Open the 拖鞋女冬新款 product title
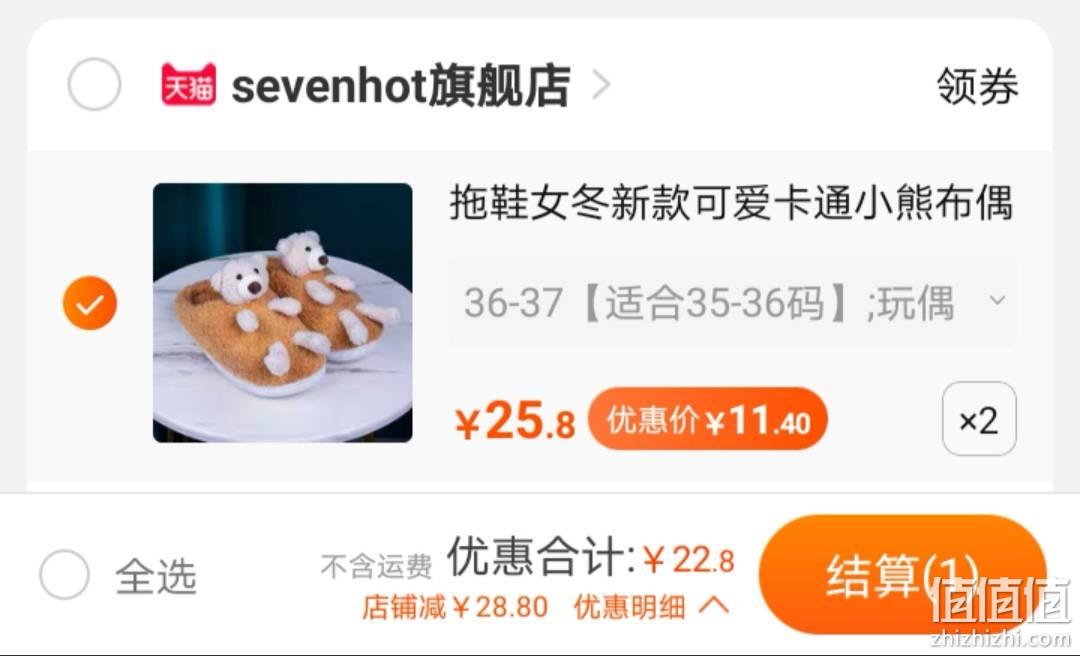This screenshot has height=656, width=1080. click(x=731, y=204)
